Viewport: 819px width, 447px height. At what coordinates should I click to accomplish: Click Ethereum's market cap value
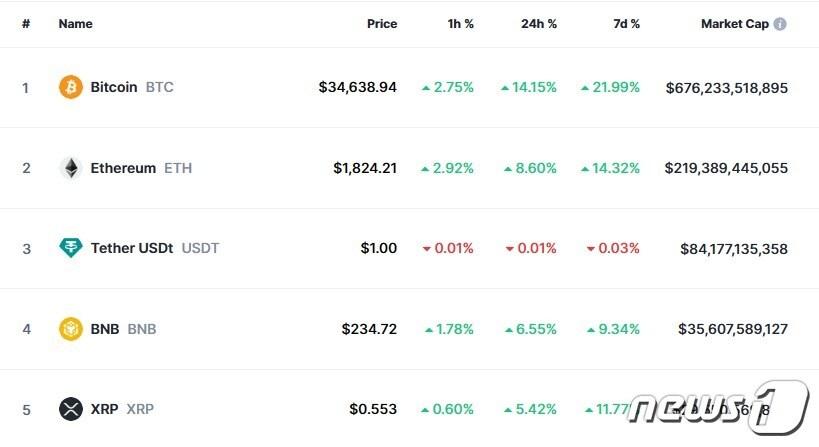point(726,168)
